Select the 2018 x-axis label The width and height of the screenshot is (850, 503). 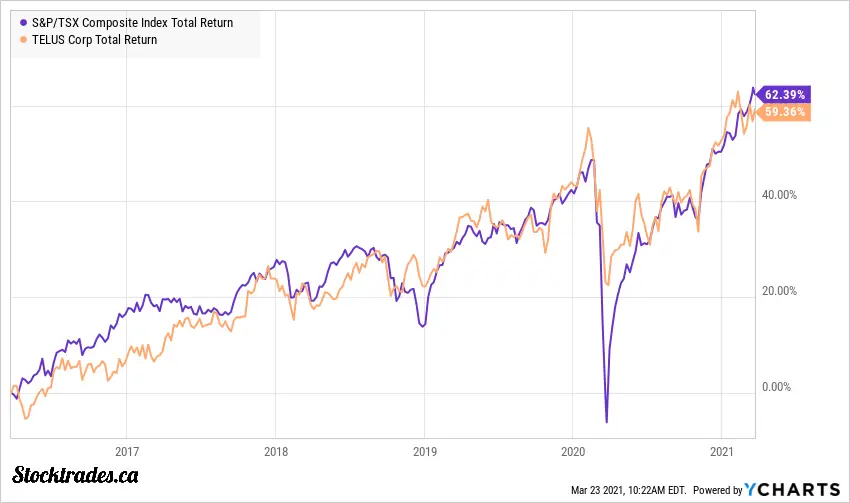275,453
